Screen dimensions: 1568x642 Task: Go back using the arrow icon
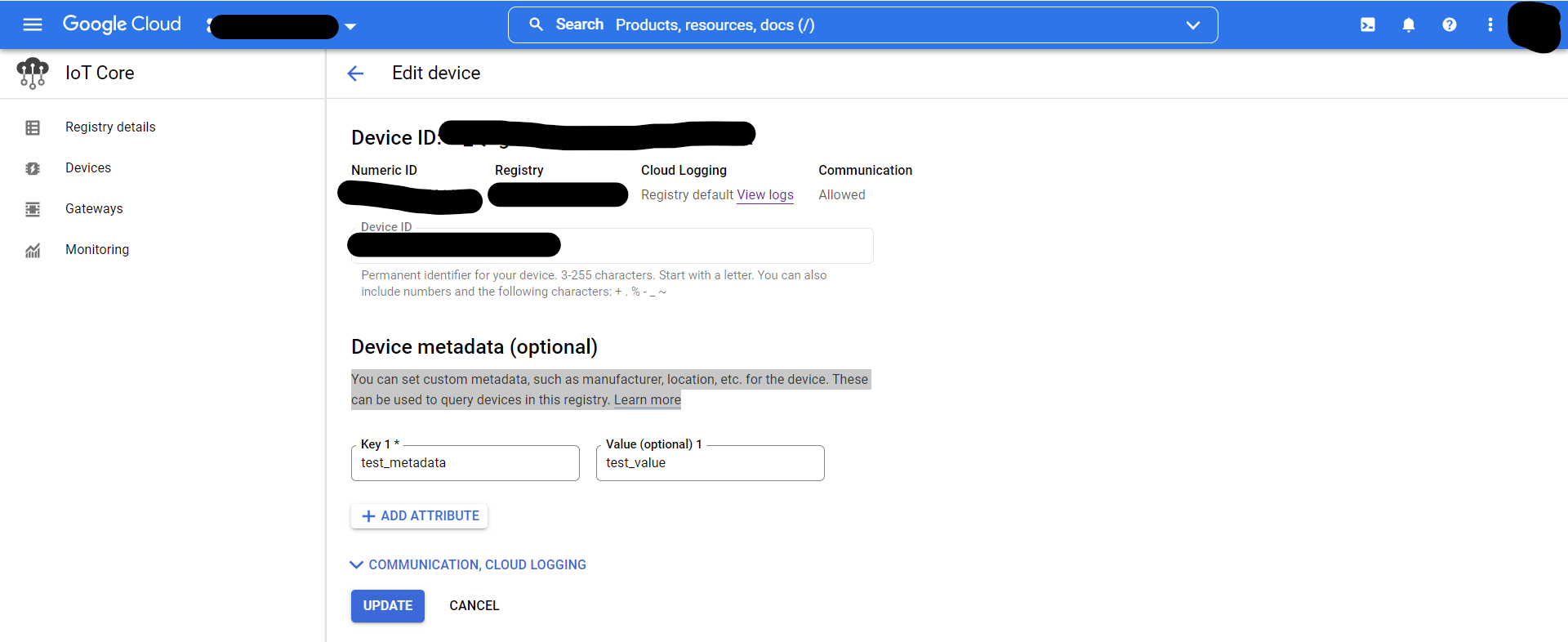pos(355,74)
